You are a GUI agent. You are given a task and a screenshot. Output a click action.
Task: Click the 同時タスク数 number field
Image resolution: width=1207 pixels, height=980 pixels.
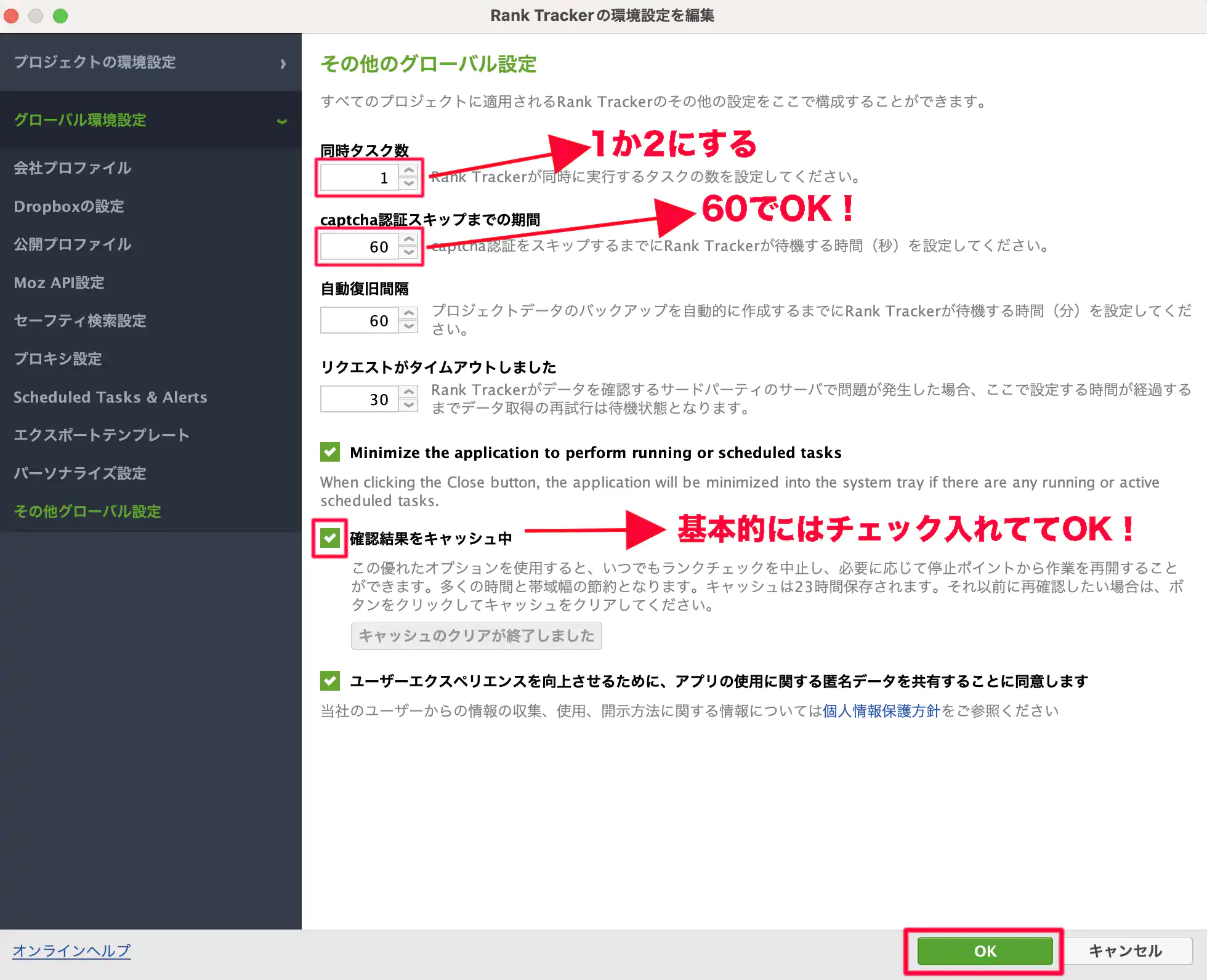tap(360, 178)
